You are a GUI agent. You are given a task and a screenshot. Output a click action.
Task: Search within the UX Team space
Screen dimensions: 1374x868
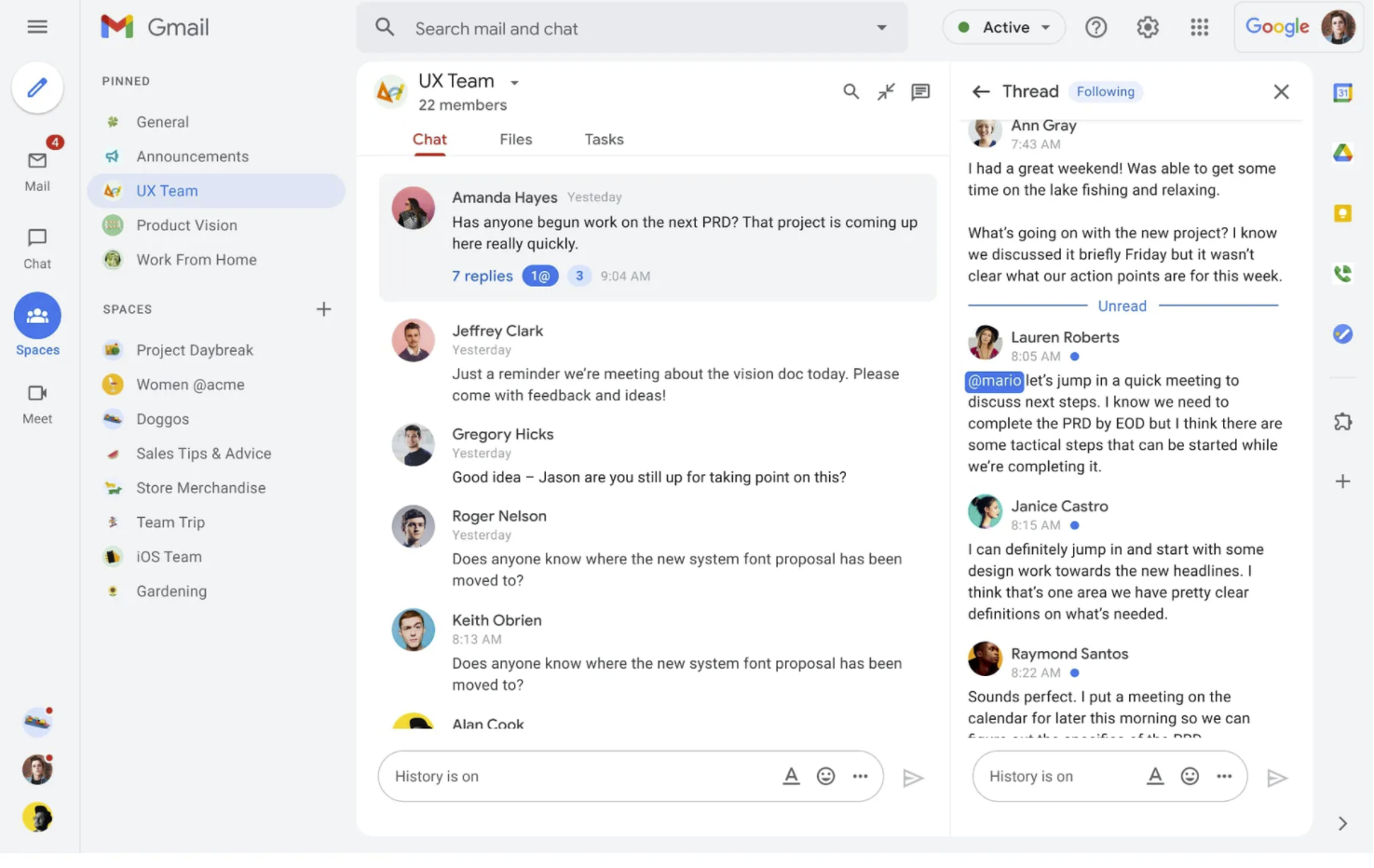[850, 91]
